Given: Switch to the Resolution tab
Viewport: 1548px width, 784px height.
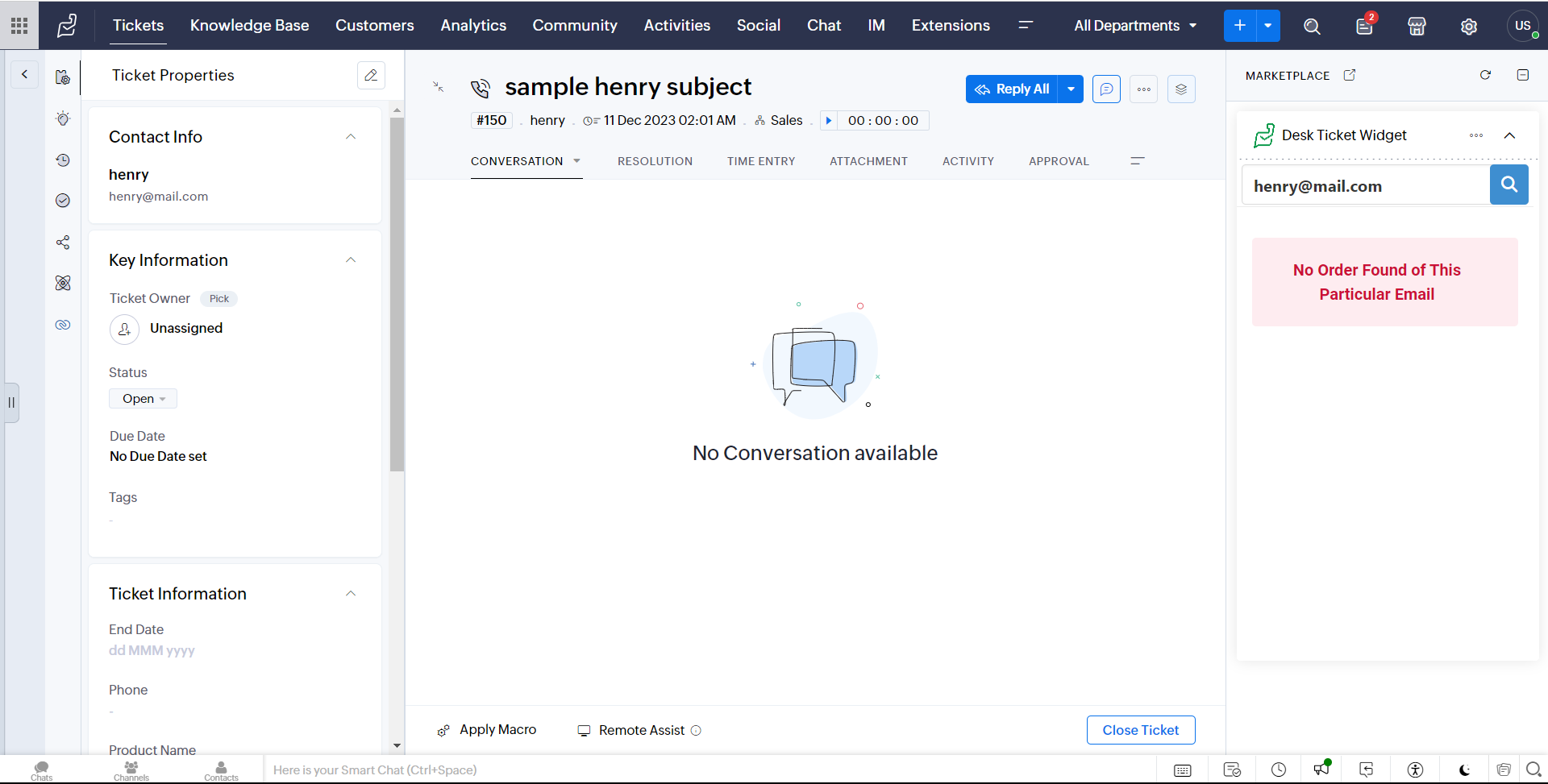Looking at the screenshot, I should click(x=655, y=161).
